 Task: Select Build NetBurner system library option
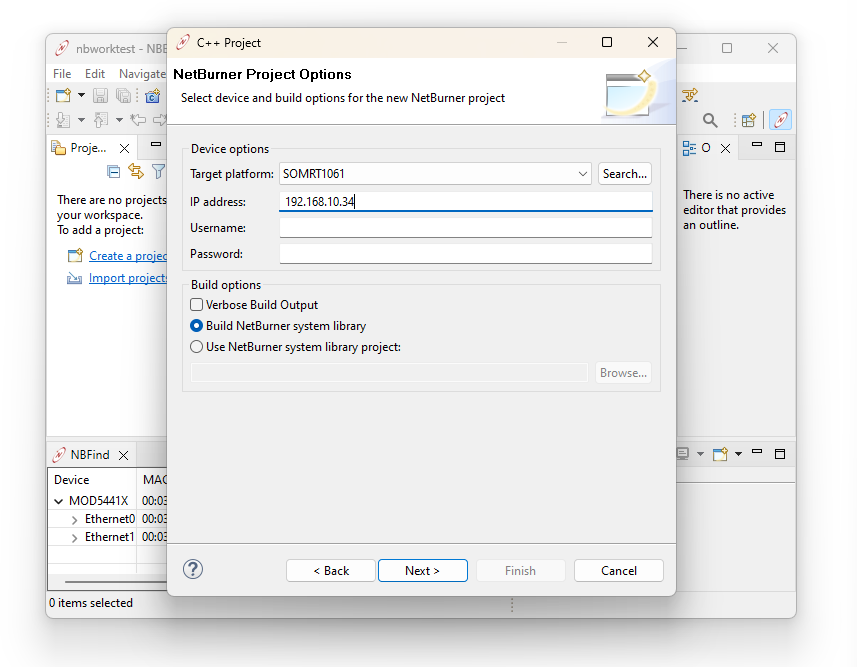[197, 326]
